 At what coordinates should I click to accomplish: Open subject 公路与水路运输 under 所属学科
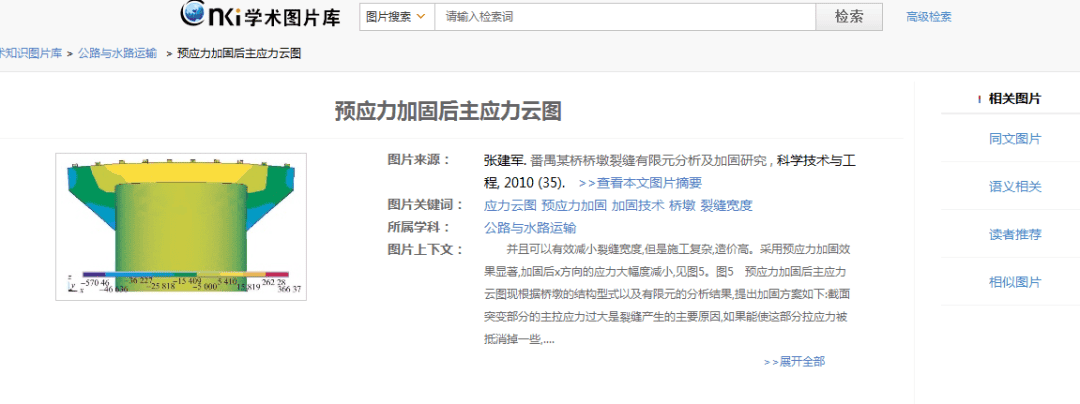click(x=530, y=228)
